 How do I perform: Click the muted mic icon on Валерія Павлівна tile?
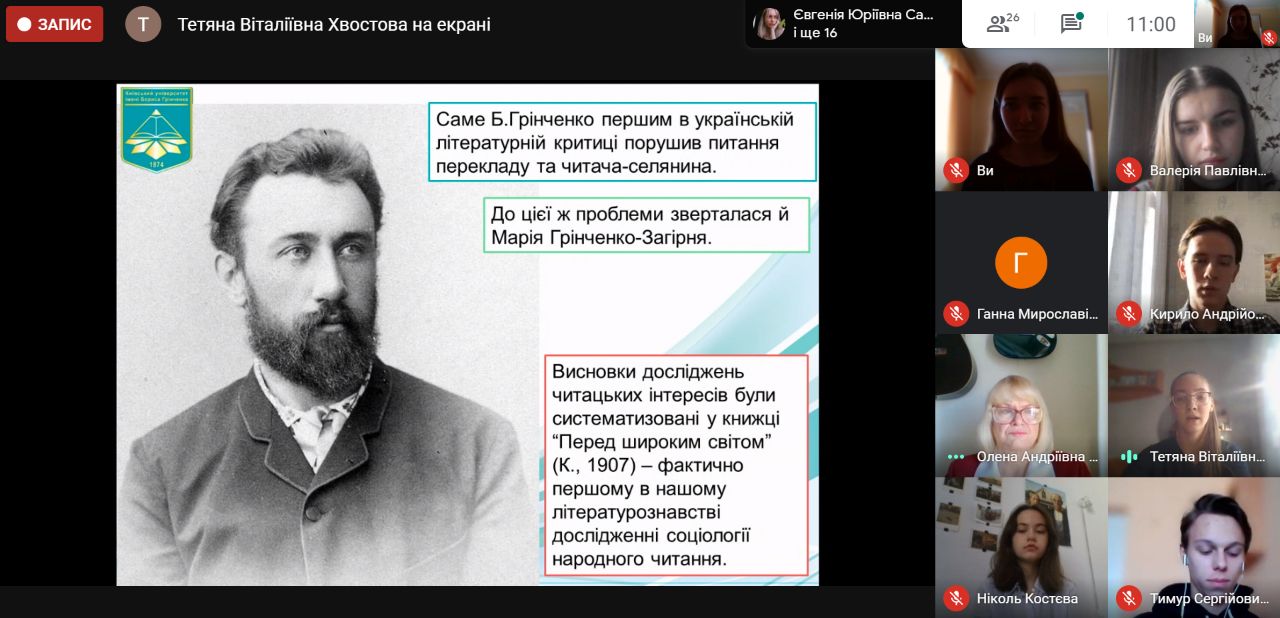pyautogui.click(x=1129, y=171)
